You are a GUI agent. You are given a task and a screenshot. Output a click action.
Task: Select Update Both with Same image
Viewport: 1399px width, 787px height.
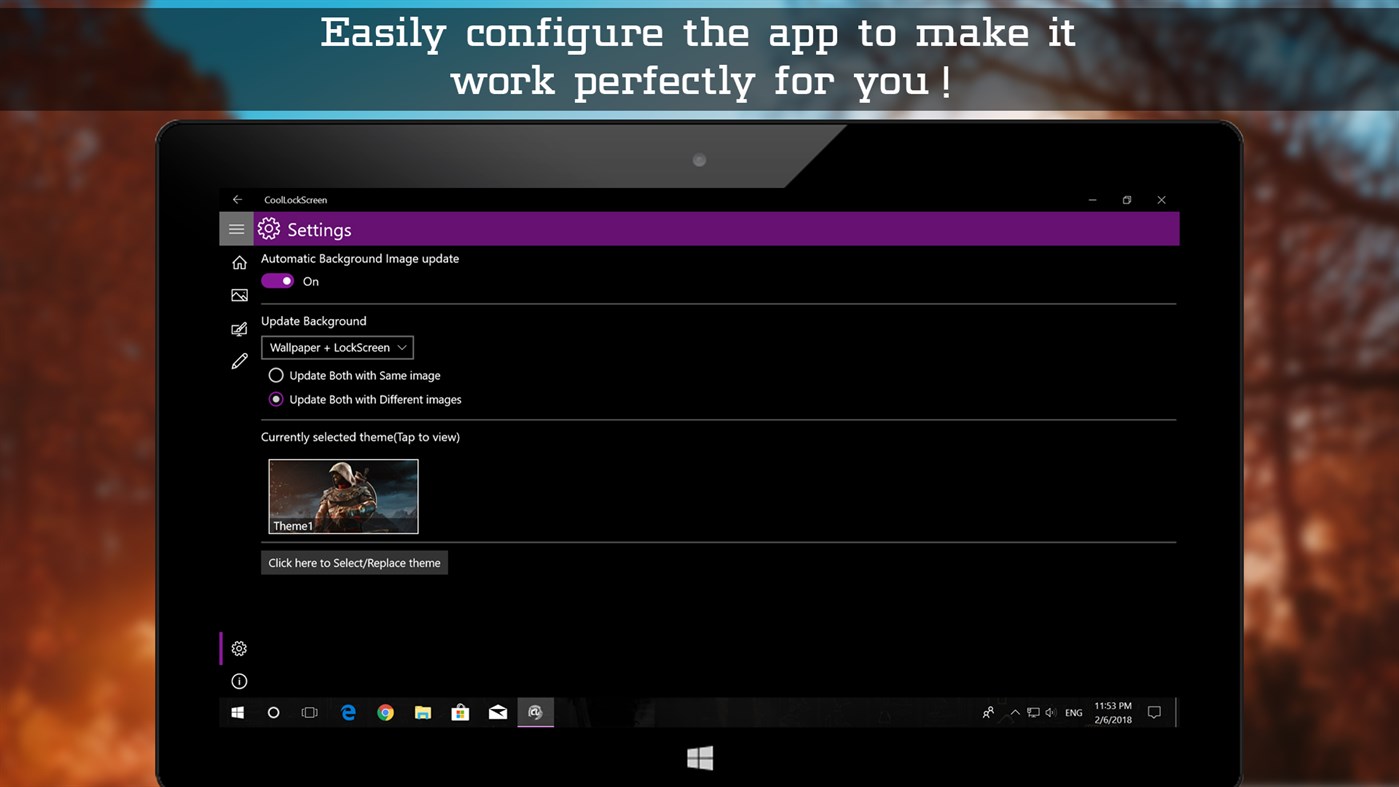[276, 375]
